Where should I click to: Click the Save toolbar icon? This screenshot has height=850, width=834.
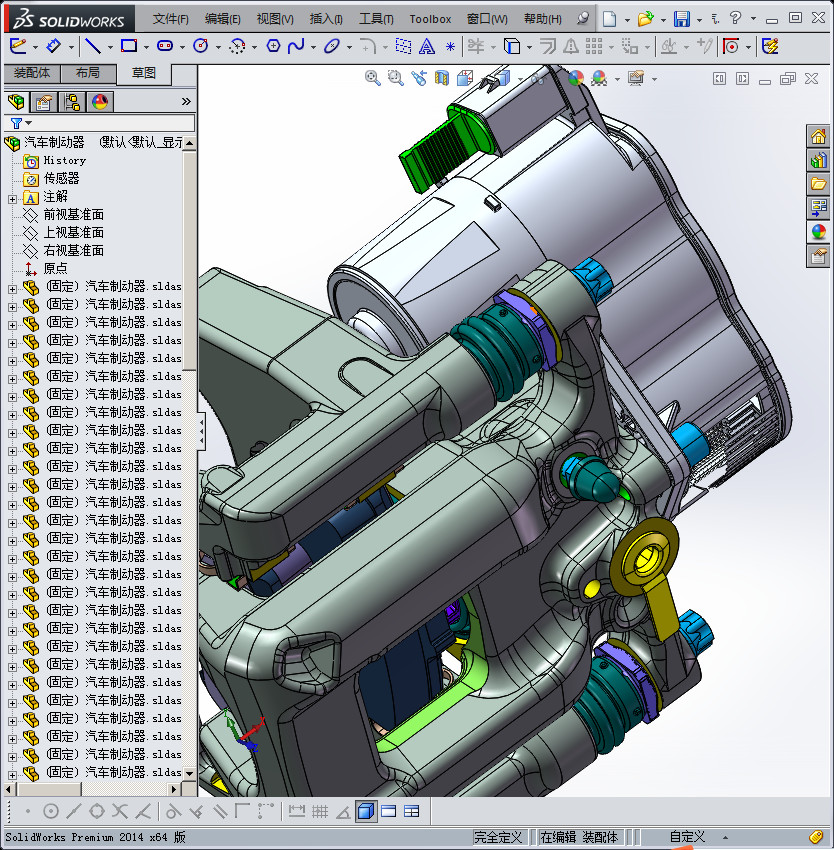tap(681, 19)
